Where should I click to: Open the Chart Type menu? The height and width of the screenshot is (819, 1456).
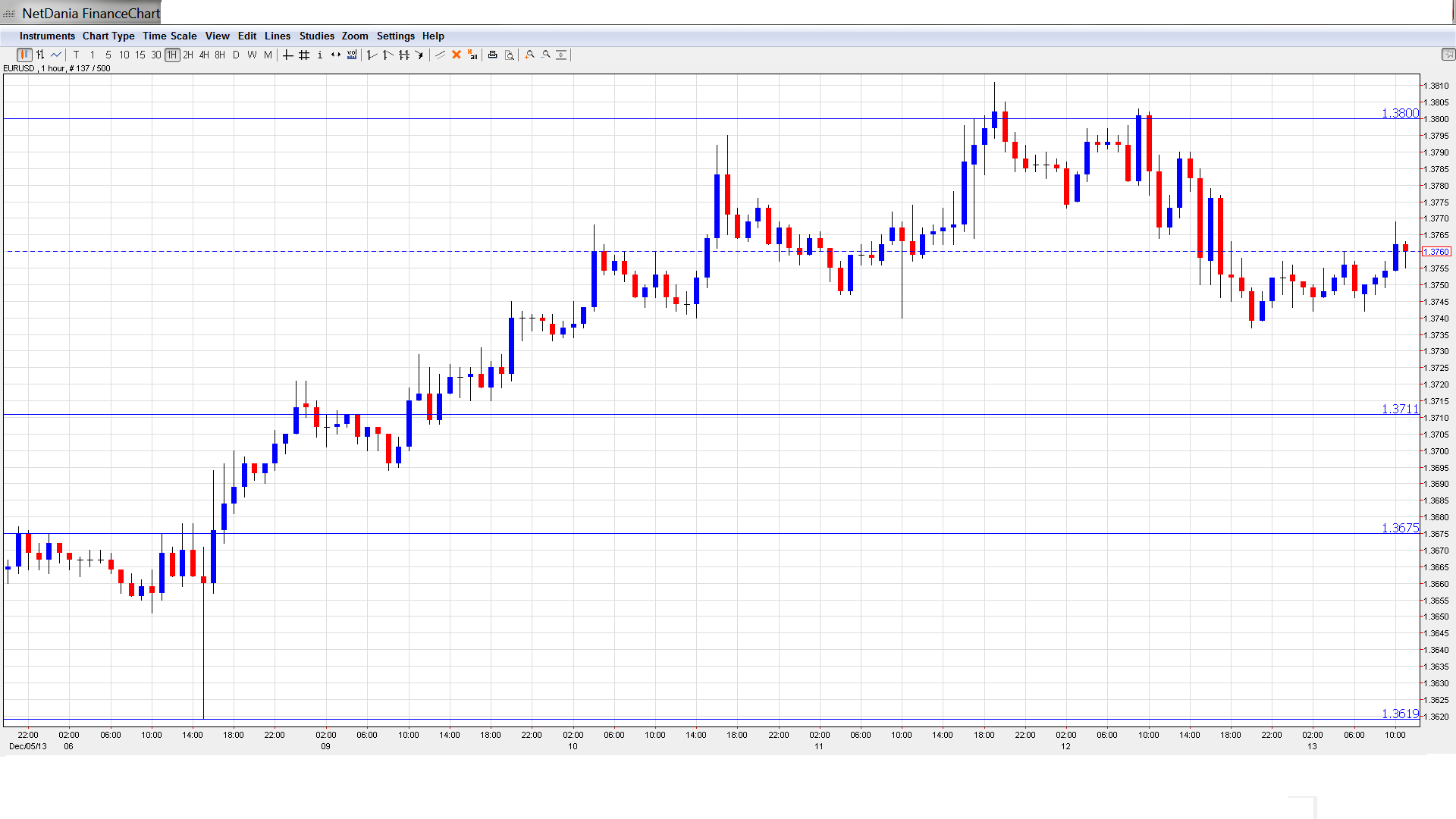(108, 36)
